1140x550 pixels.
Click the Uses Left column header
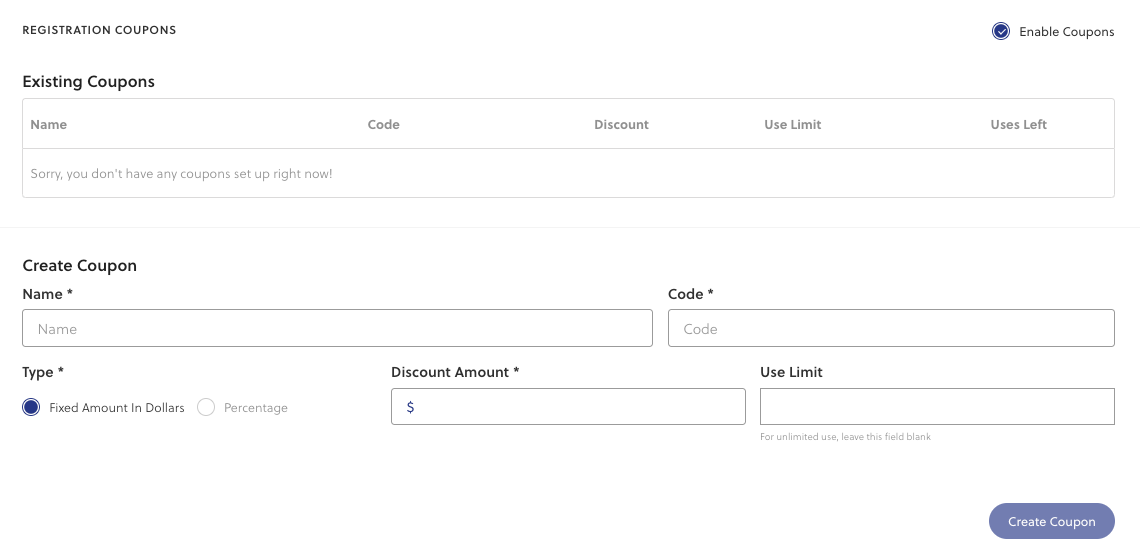click(x=1018, y=124)
